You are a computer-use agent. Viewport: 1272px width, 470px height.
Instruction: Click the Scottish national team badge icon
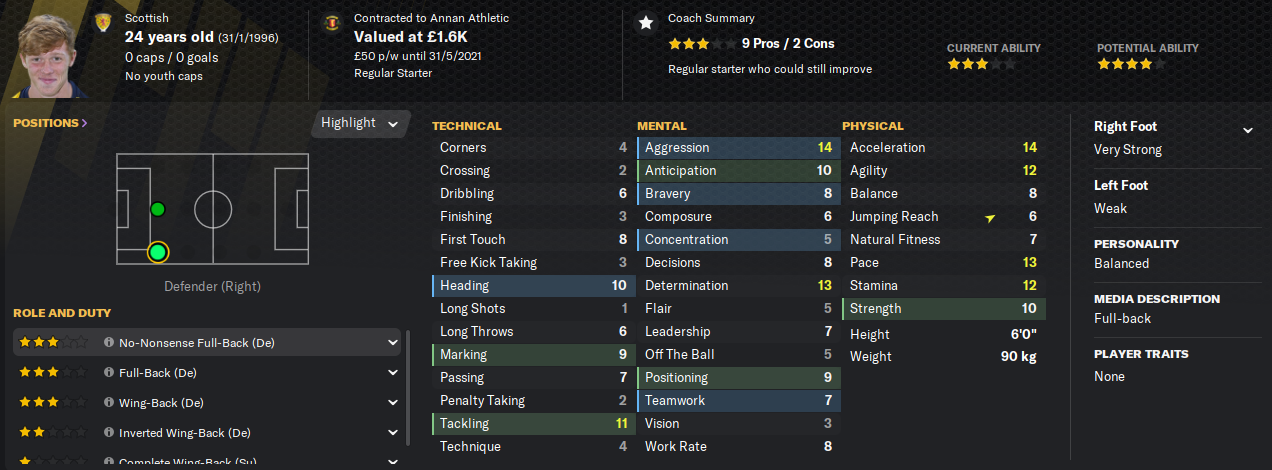pyautogui.click(x=101, y=22)
